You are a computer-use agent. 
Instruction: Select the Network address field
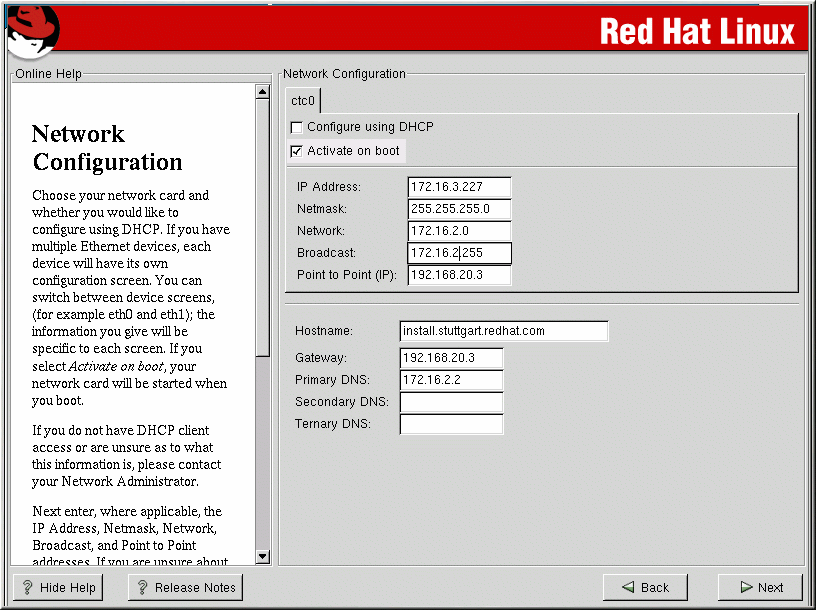click(x=459, y=231)
